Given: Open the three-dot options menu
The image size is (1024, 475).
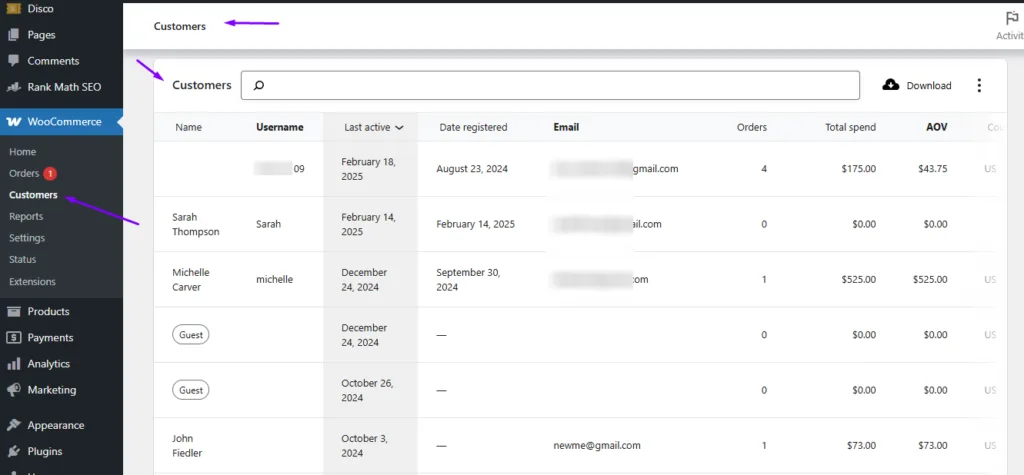Looking at the screenshot, I should (x=978, y=86).
